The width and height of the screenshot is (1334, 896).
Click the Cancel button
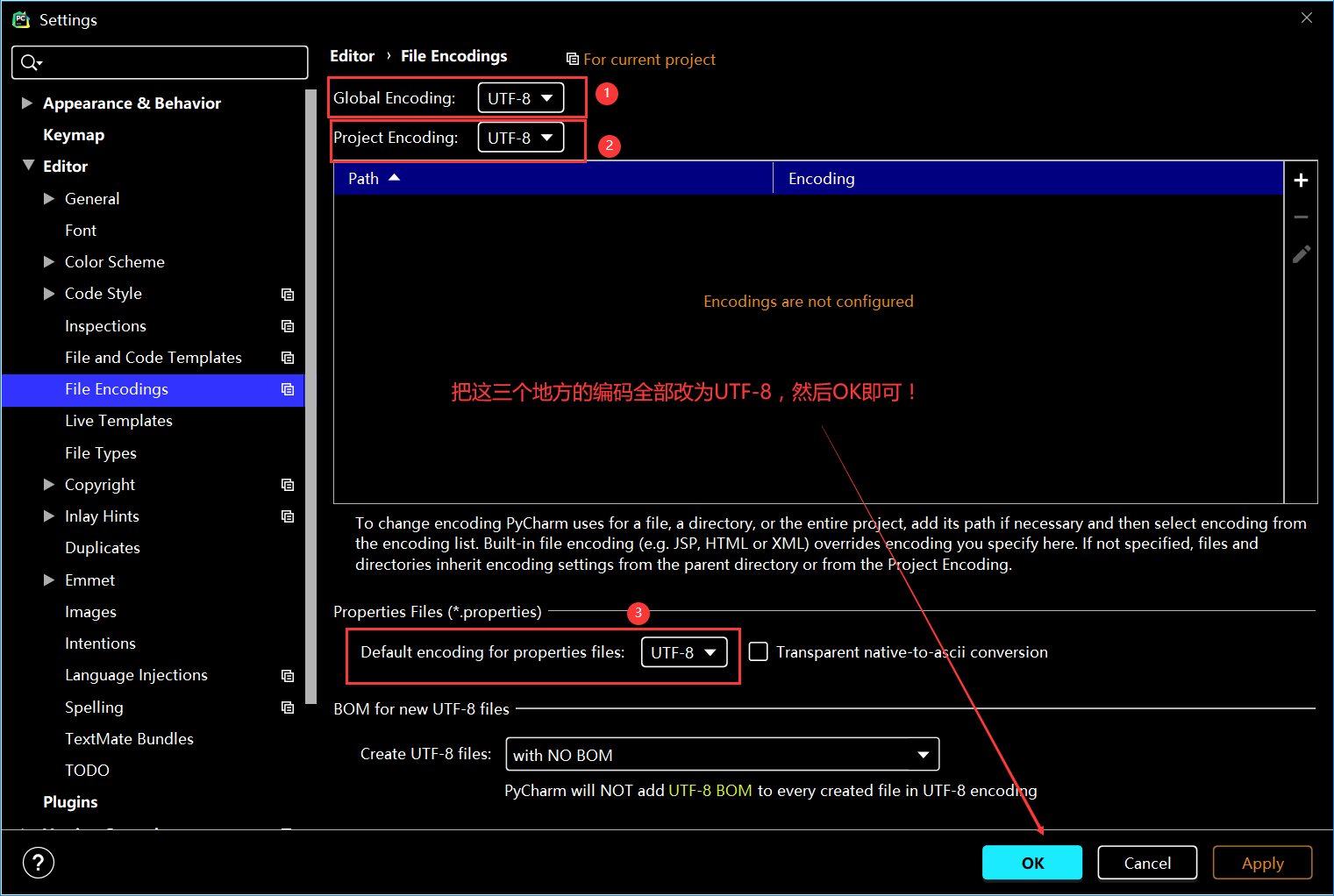coord(1147,863)
